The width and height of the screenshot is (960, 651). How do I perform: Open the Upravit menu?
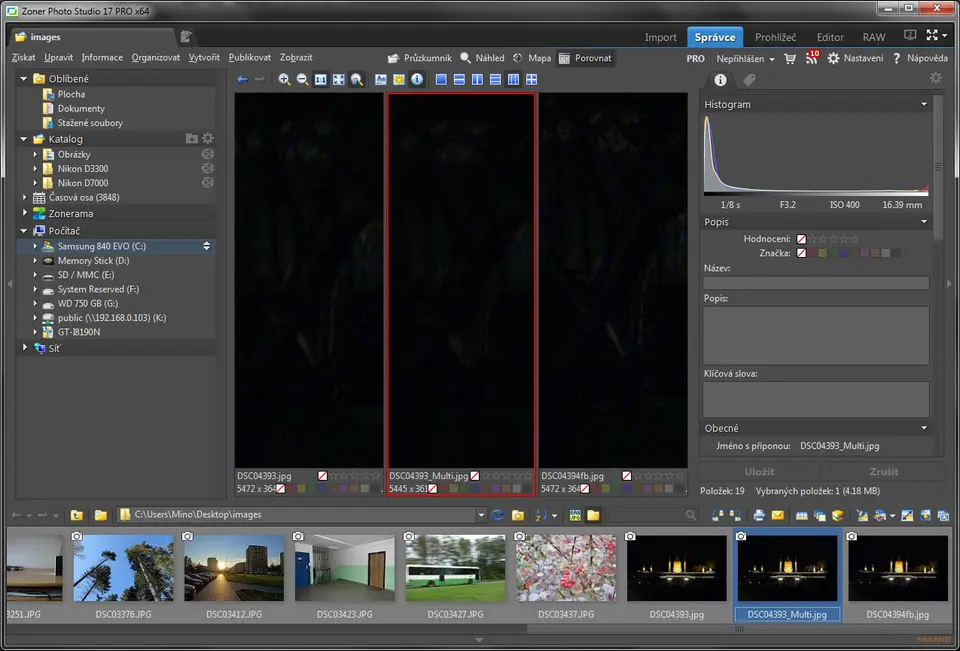point(58,58)
